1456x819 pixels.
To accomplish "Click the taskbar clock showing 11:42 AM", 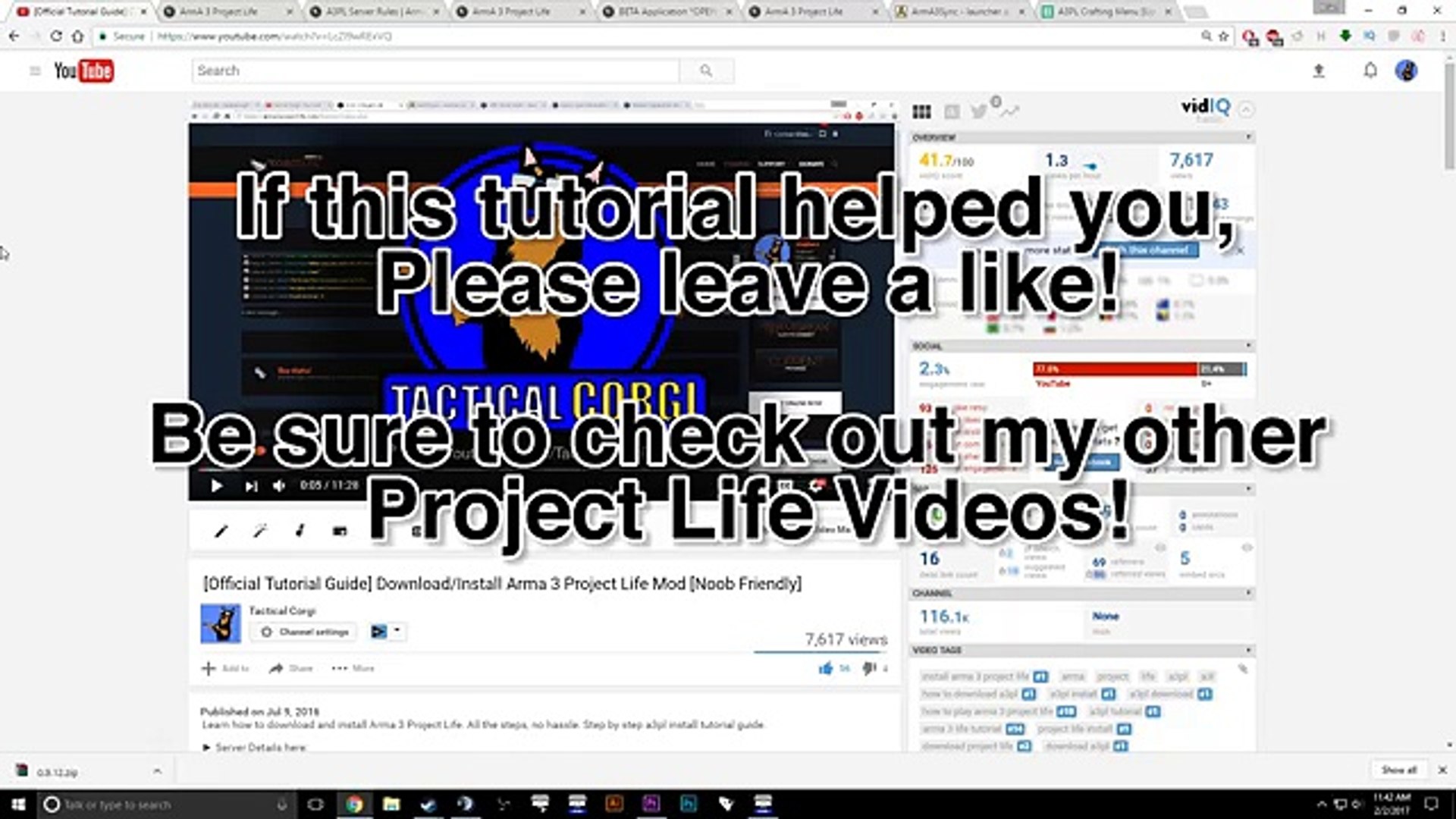I will point(1392,804).
